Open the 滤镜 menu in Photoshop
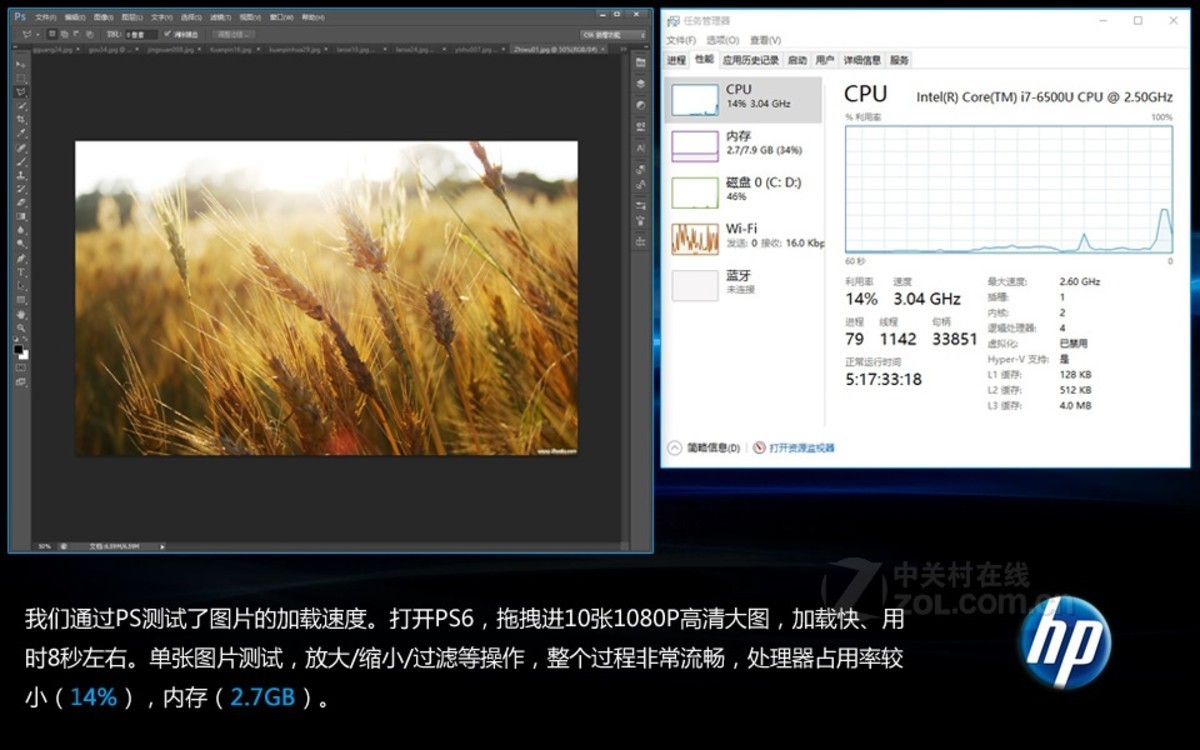 tap(219, 17)
